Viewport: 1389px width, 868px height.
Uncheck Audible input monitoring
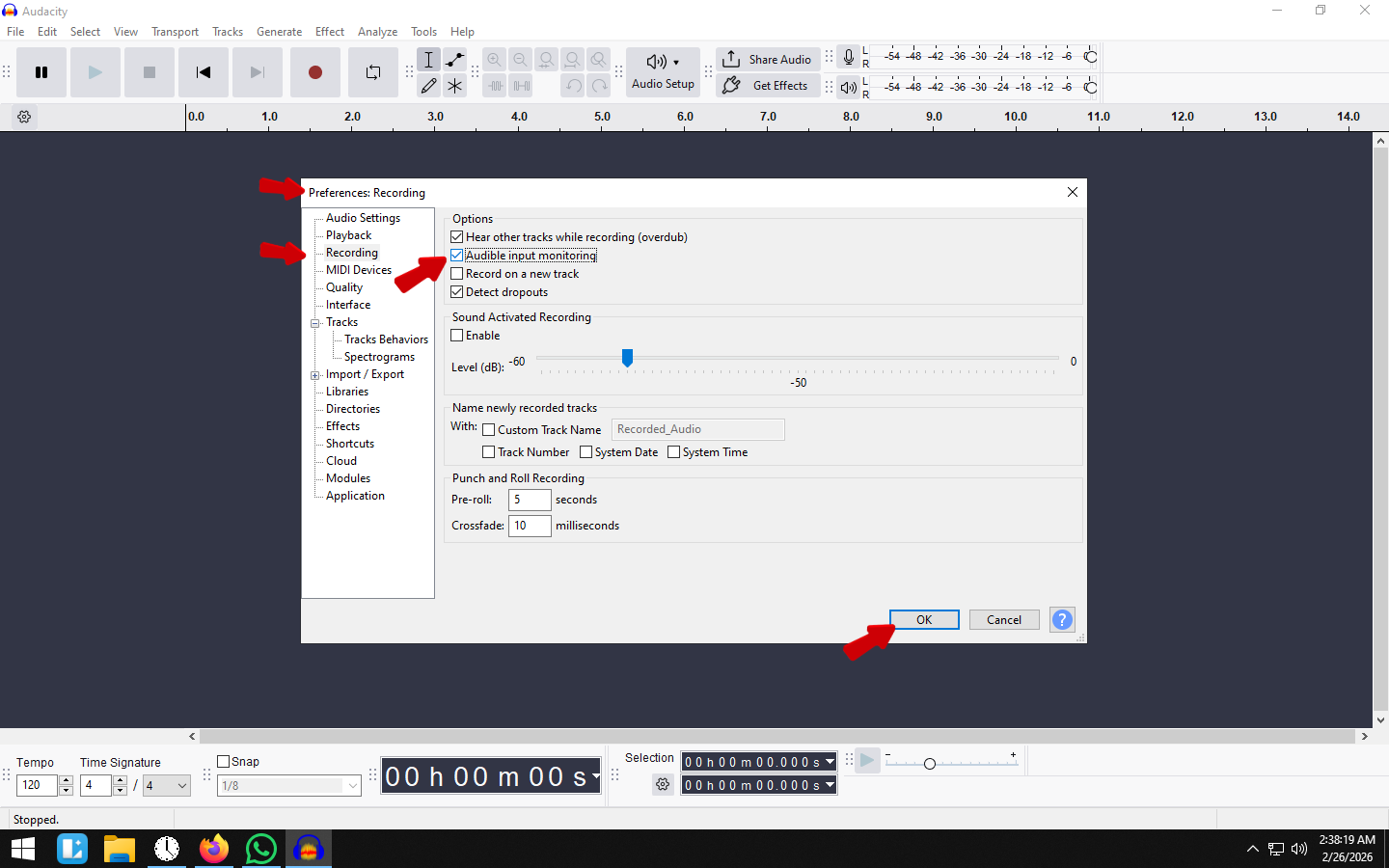coord(457,256)
